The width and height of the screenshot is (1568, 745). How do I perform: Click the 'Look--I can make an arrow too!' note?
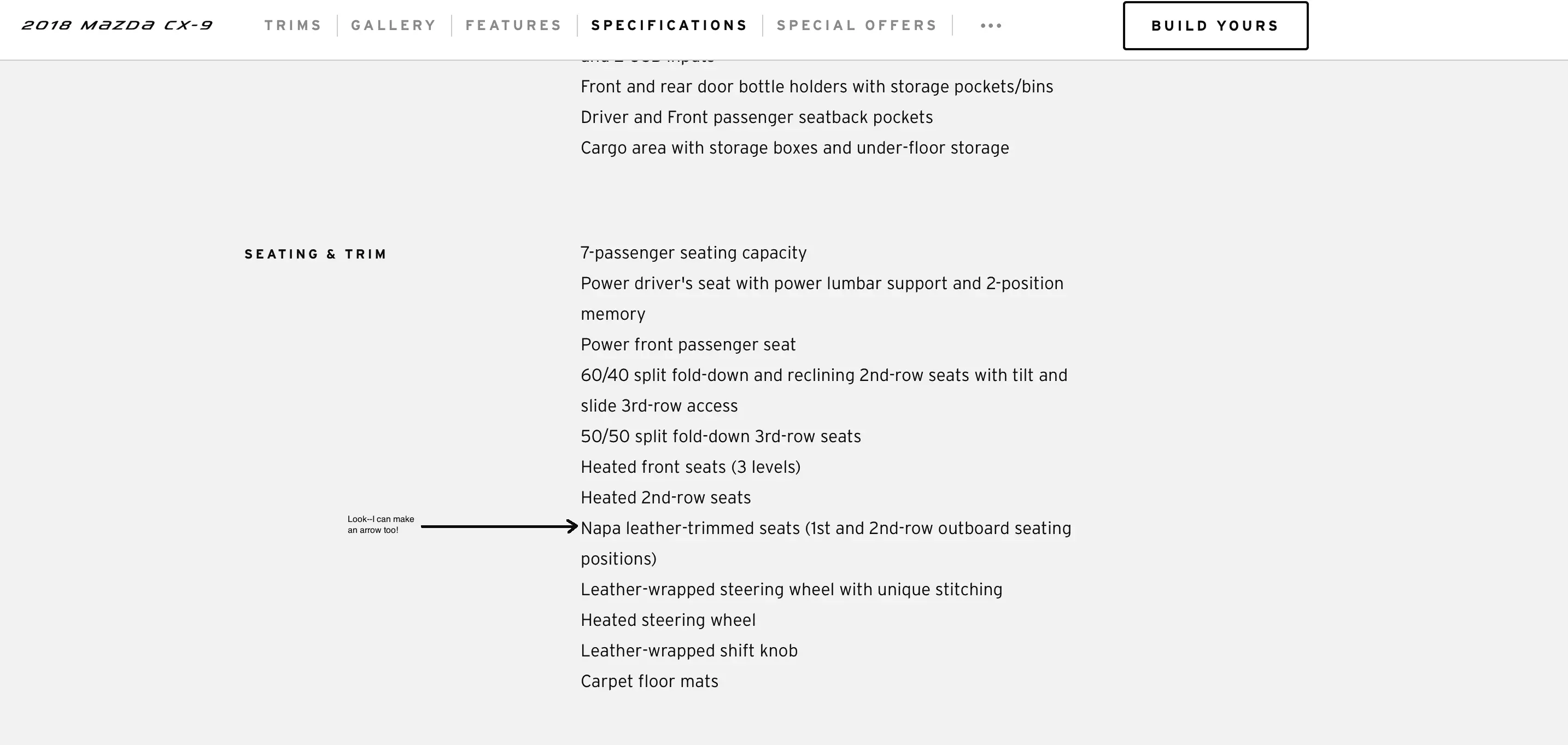tap(381, 525)
